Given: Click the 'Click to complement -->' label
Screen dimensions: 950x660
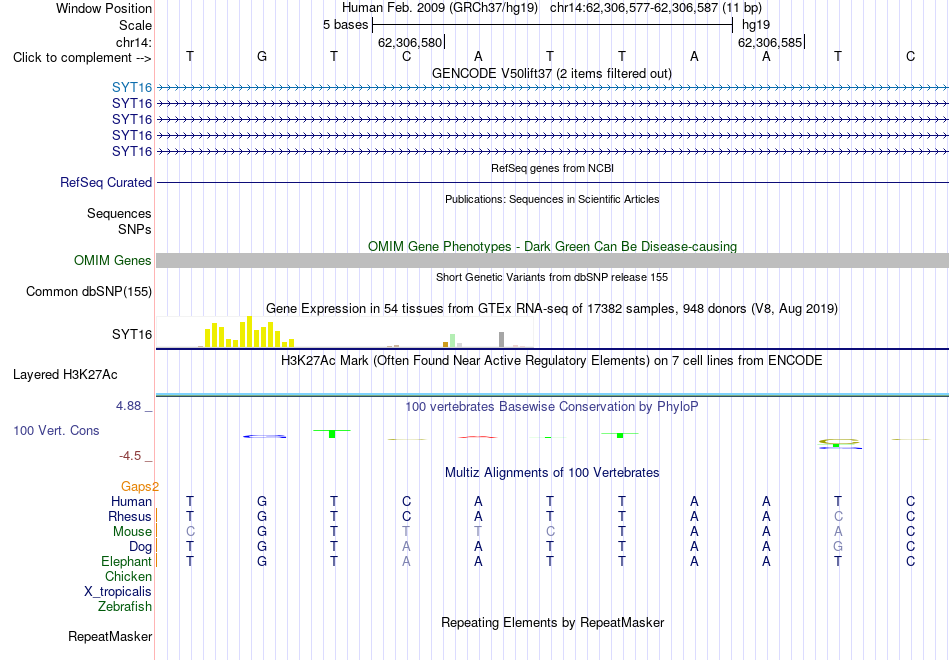Looking at the screenshot, I should pos(82,58).
